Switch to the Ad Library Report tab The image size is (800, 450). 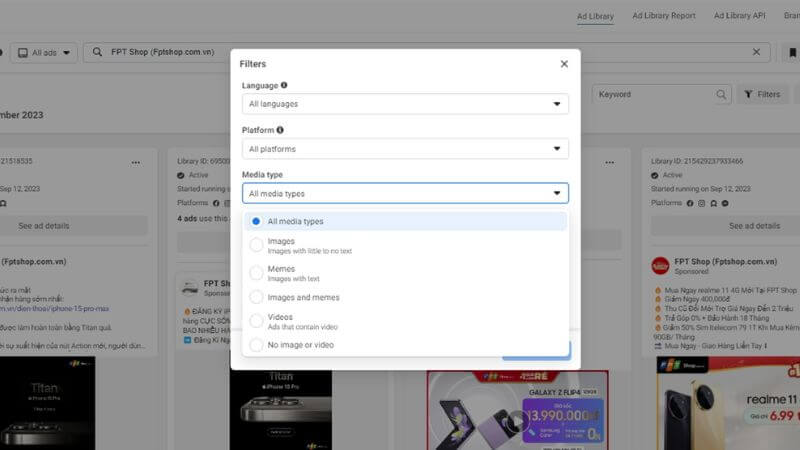(663, 16)
